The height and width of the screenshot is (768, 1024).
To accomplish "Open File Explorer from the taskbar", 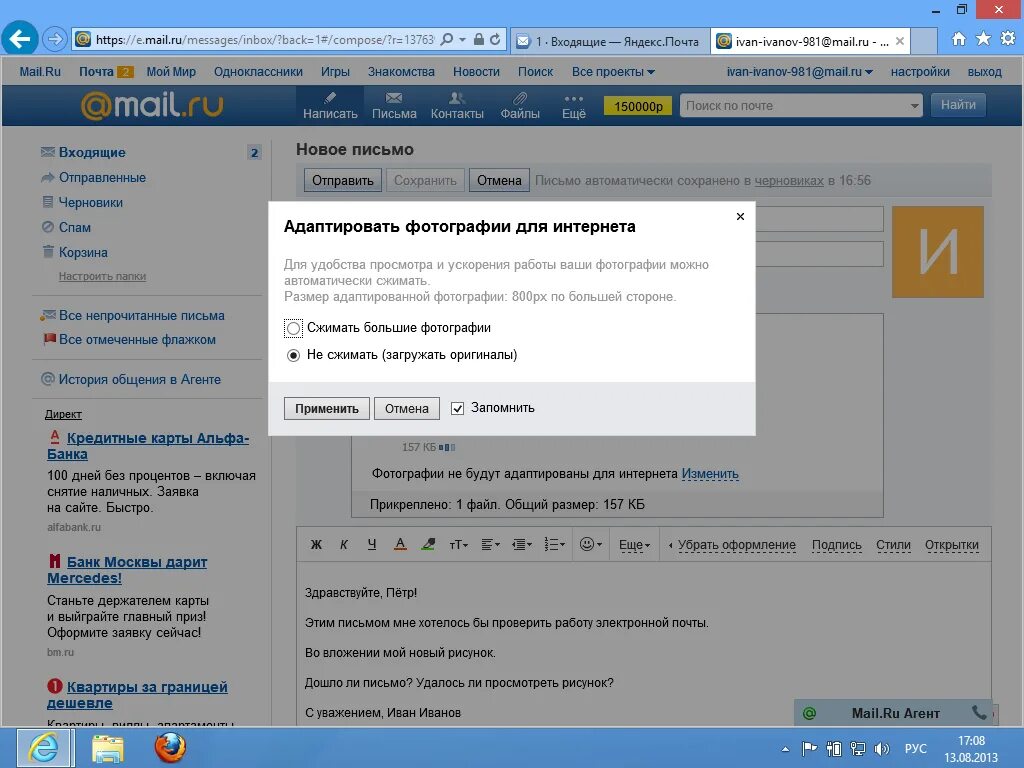I will tap(108, 748).
